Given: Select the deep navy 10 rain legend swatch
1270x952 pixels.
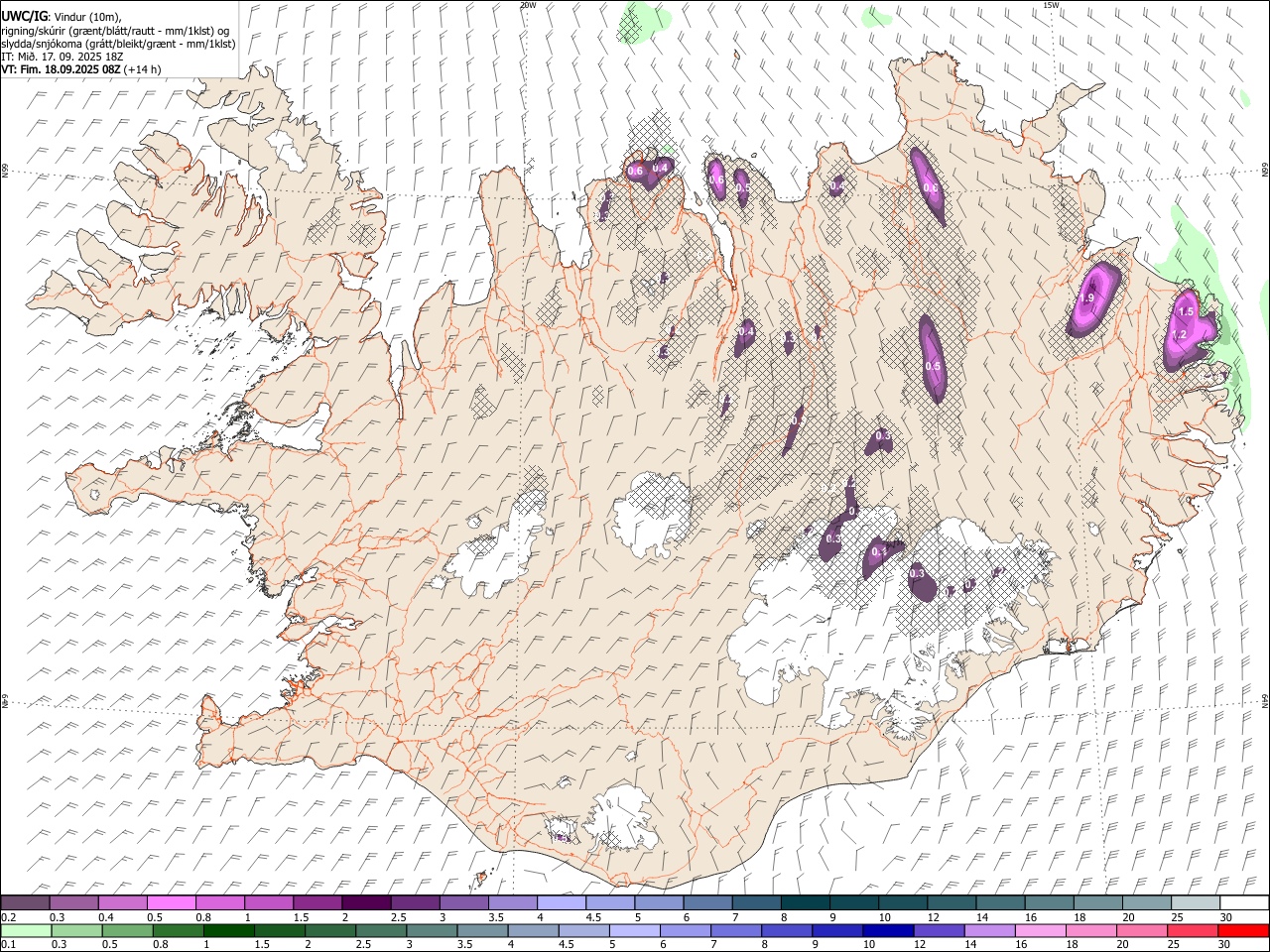Looking at the screenshot, I should point(888,930).
